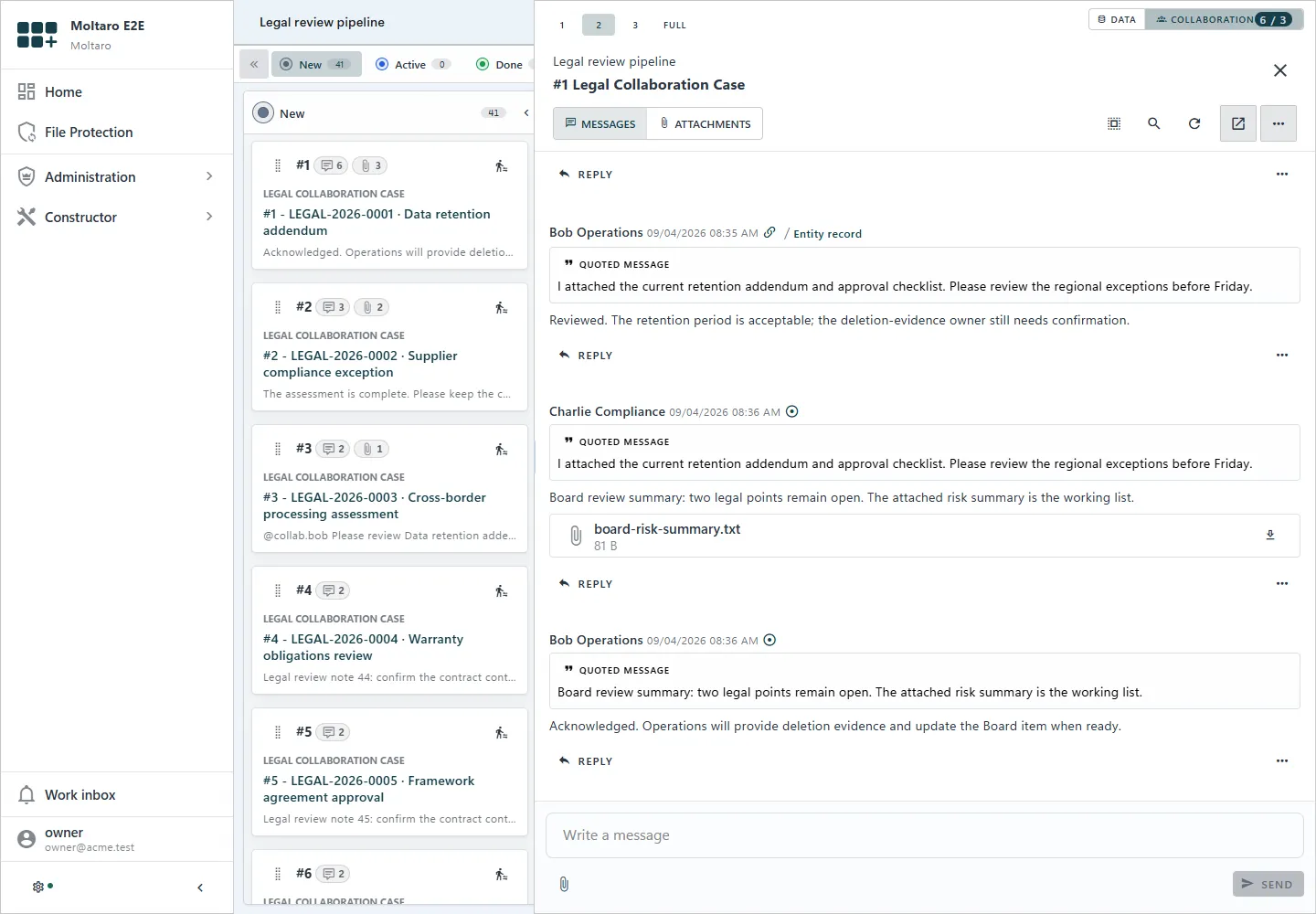Click the attach file paperclip icon
The height and width of the screenshot is (914, 1316).
click(x=564, y=884)
